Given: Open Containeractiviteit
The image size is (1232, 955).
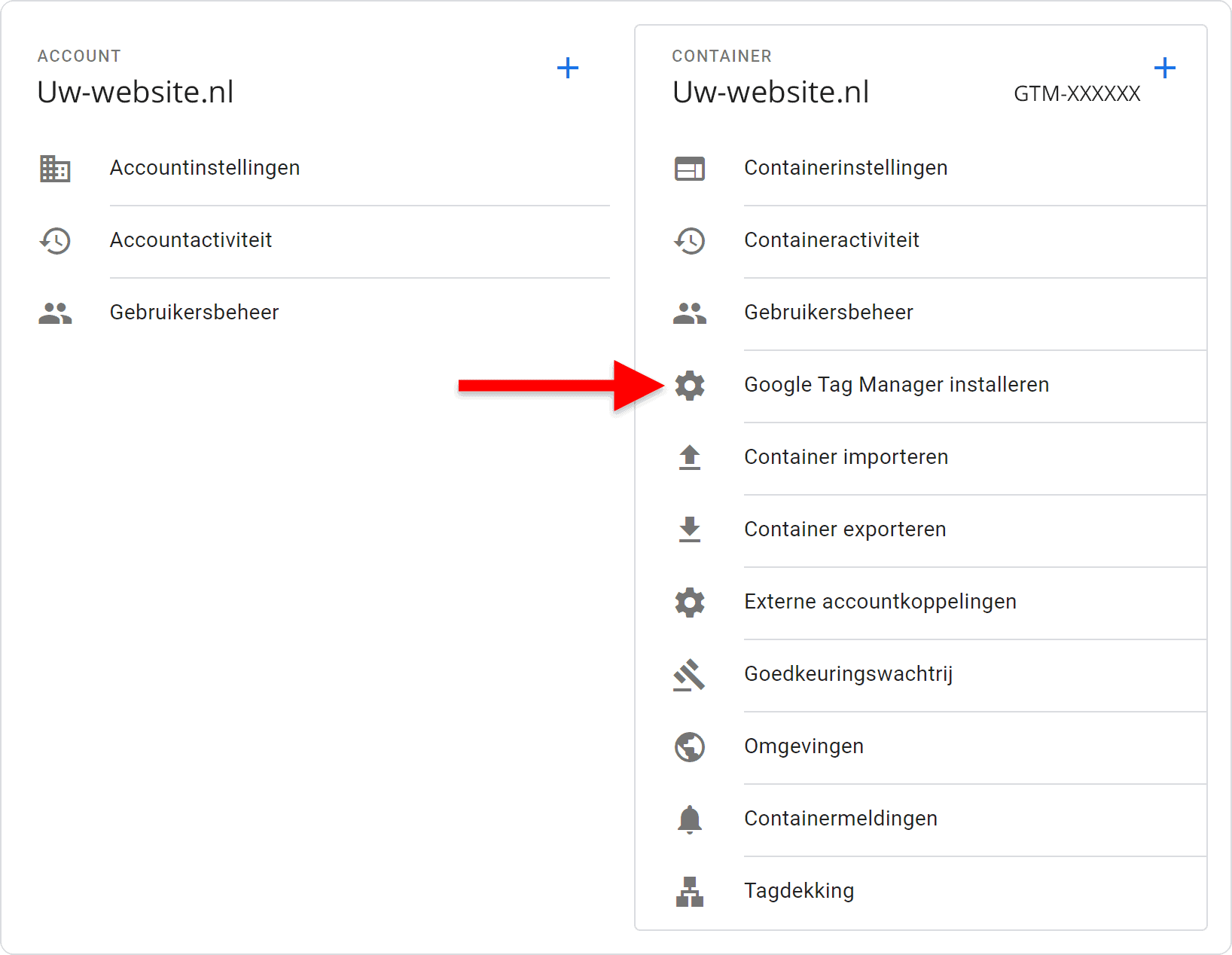Looking at the screenshot, I should (831, 240).
